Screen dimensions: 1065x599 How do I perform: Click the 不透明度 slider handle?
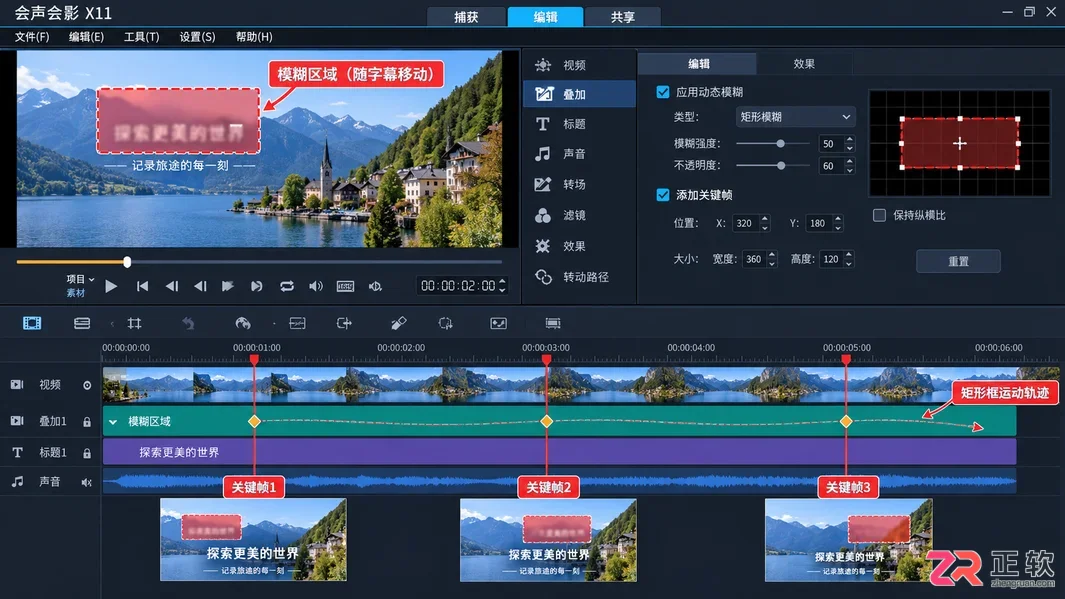pyautogui.click(x=781, y=166)
